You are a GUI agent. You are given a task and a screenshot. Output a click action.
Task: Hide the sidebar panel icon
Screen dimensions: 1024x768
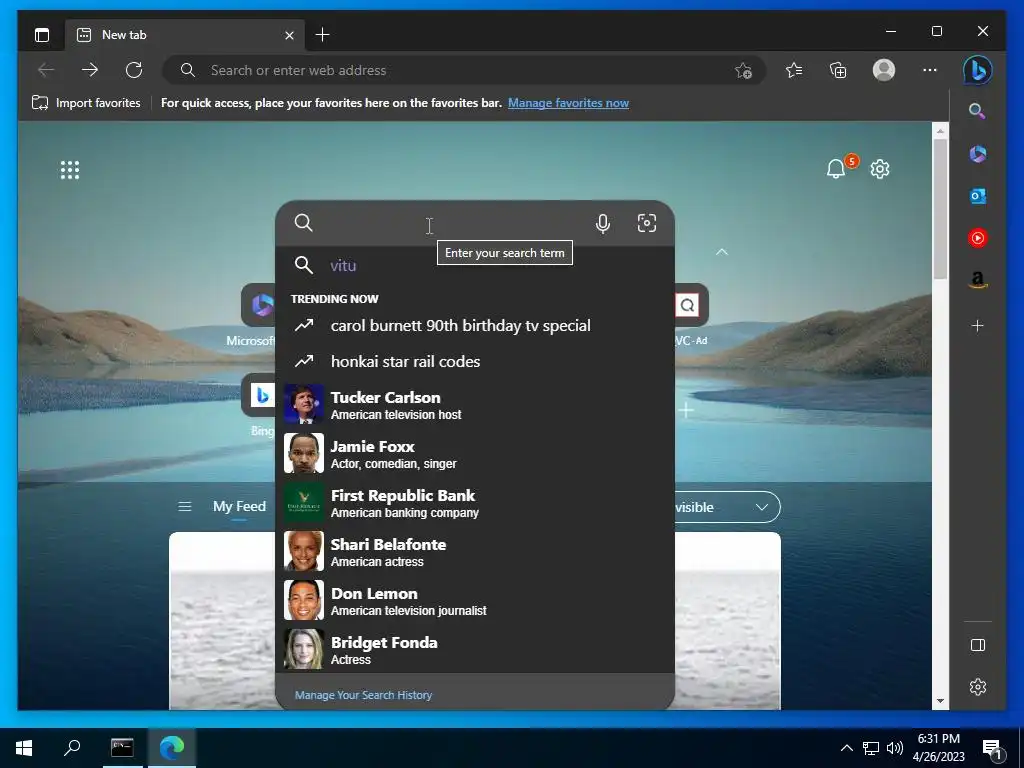click(x=978, y=645)
